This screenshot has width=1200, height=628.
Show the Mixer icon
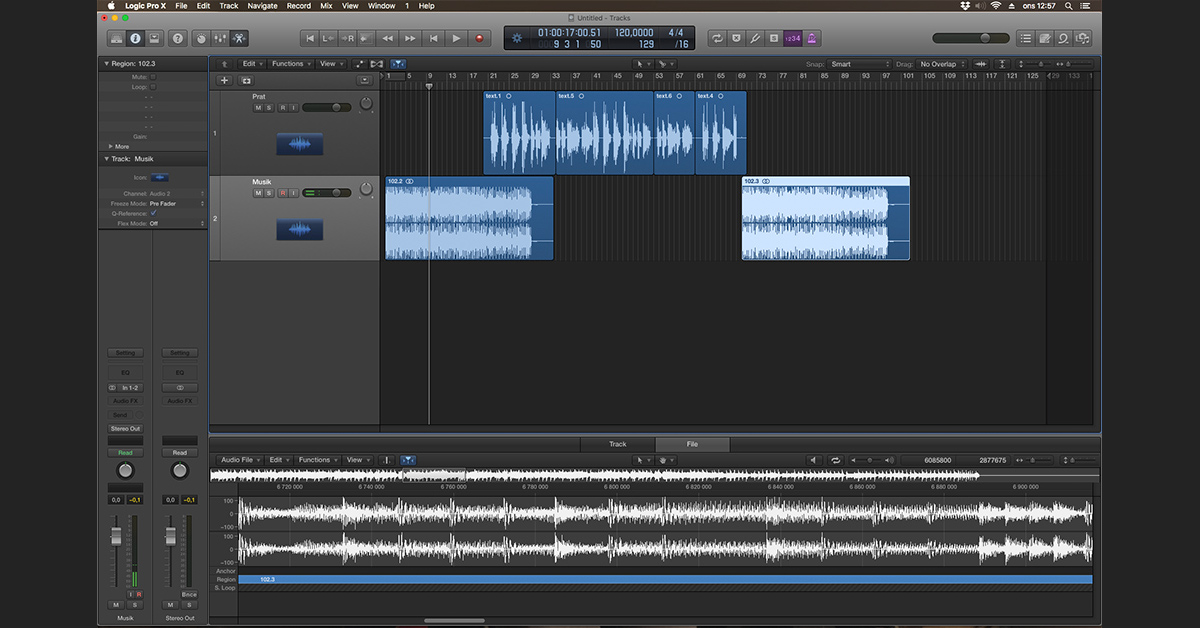[220, 38]
